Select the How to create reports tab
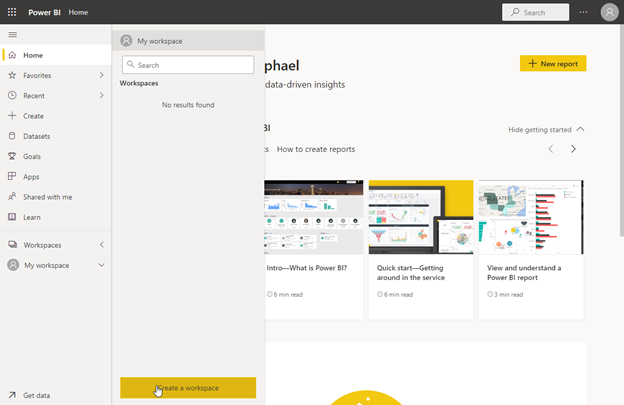 [x=316, y=149]
